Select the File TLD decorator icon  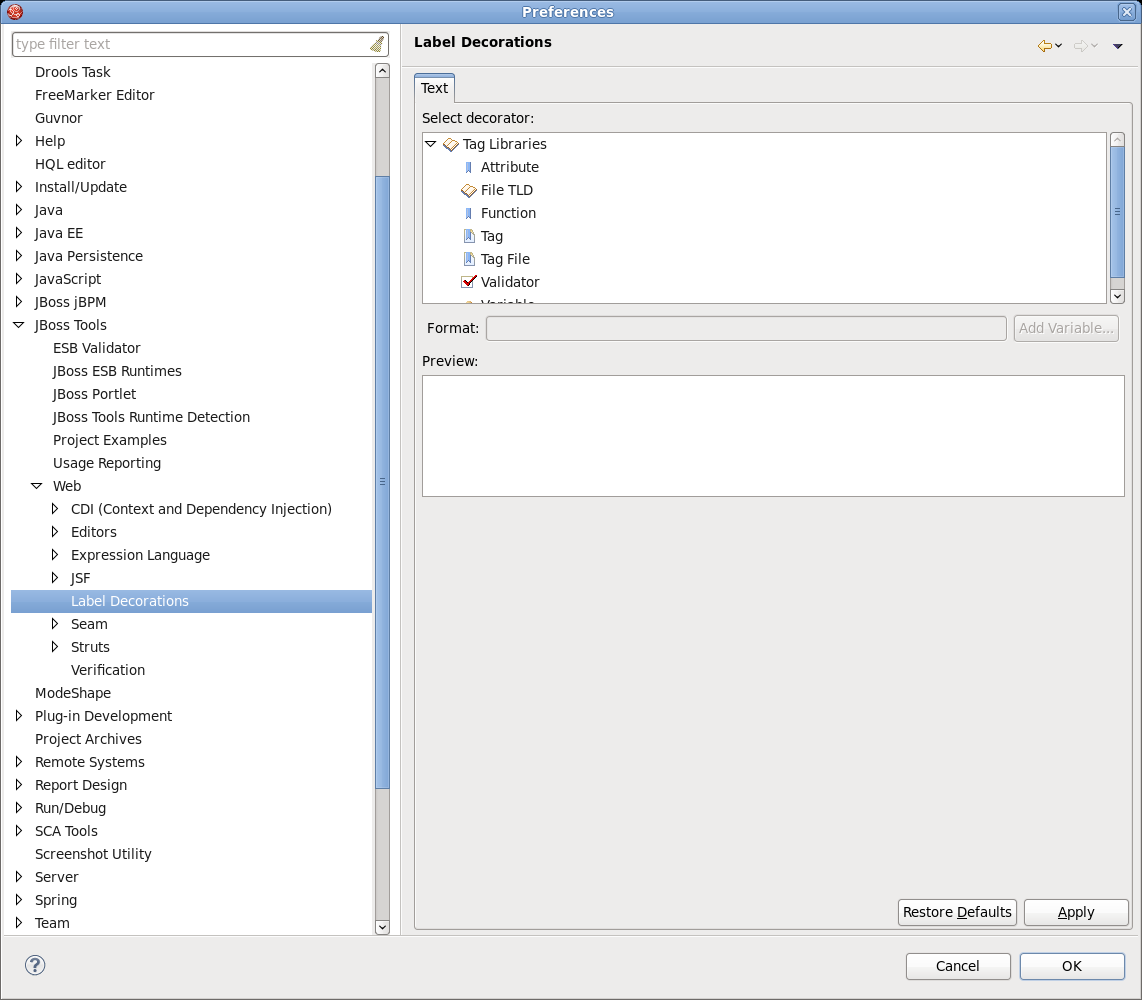[468, 190]
